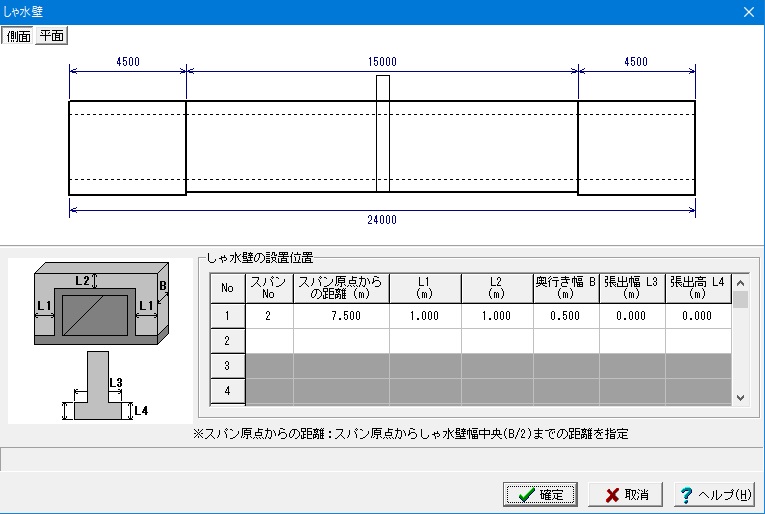Edit the 7.500 distance cell
Image resolution: width=765 pixels, height=514 pixels.
click(341, 316)
